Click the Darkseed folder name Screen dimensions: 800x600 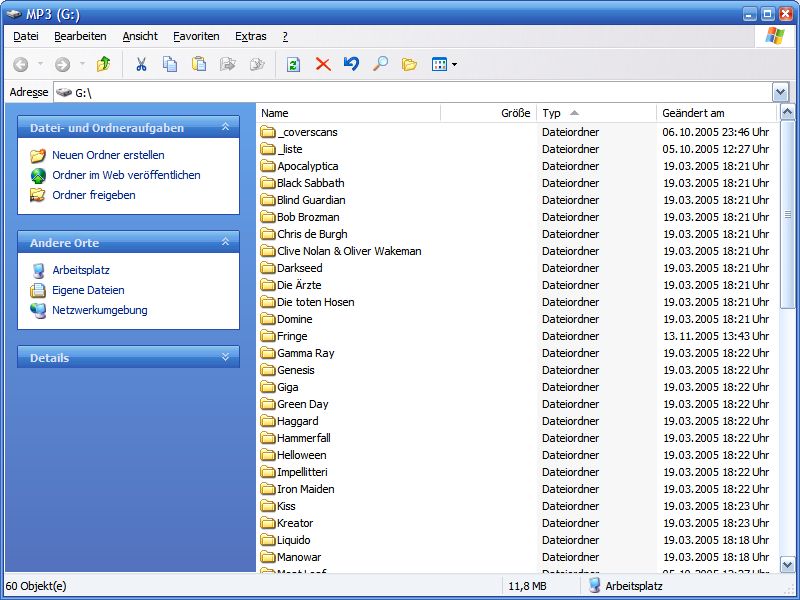(299, 268)
